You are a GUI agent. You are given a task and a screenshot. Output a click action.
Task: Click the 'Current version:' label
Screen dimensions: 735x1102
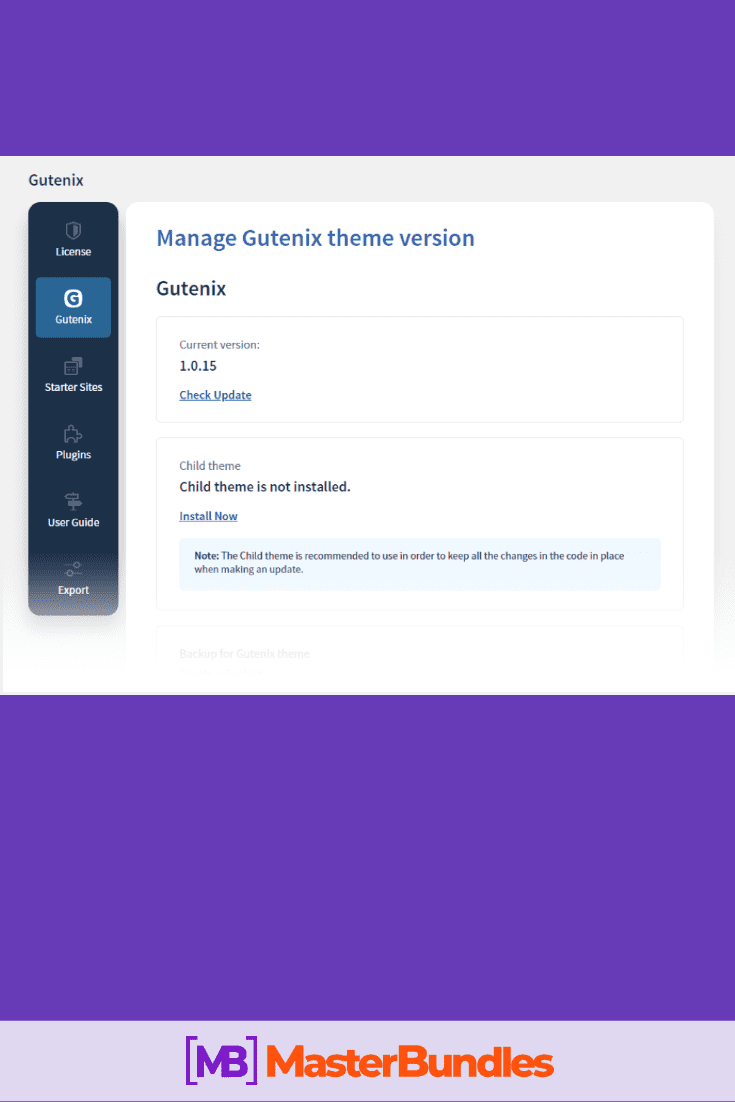tap(219, 344)
